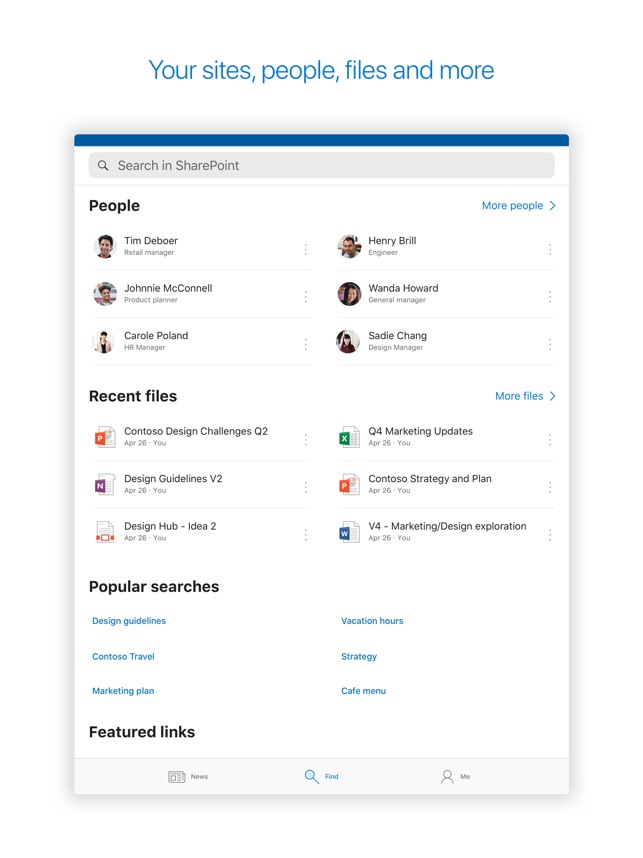The height and width of the screenshot is (858, 643).
Task: Open Tim Deboer's profile photo
Action: point(105,246)
